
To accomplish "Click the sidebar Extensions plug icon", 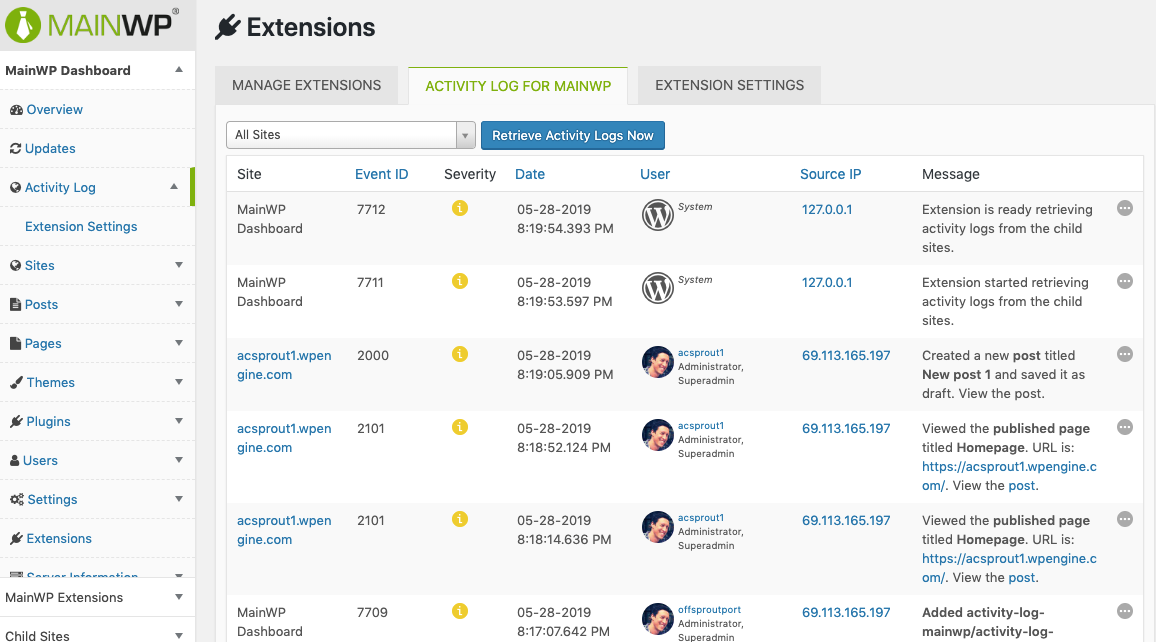I will (x=16, y=539).
